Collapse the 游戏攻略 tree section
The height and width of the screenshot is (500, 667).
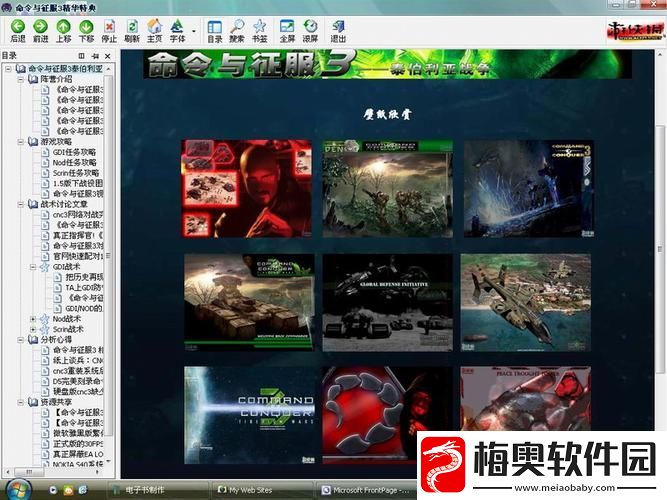point(20,142)
